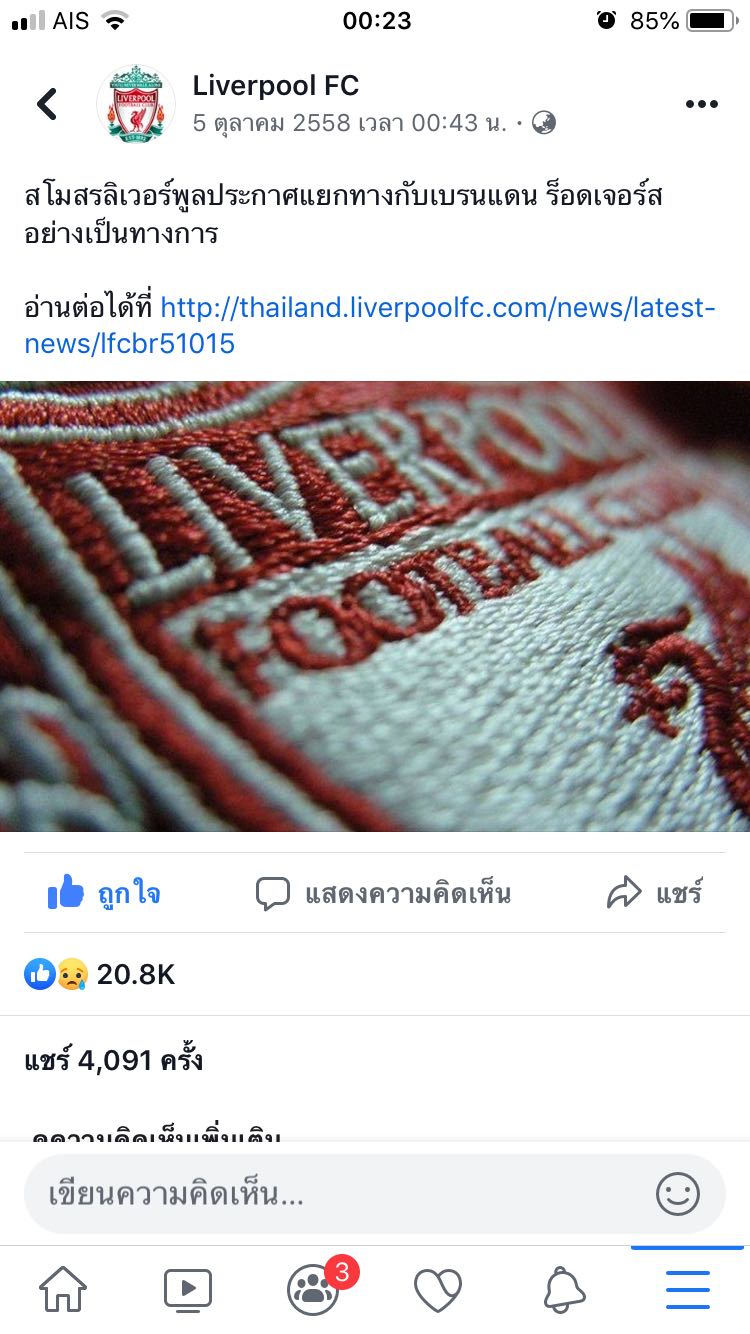
Task: Share the post using แชร์ button
Action: tap(655, 892)
